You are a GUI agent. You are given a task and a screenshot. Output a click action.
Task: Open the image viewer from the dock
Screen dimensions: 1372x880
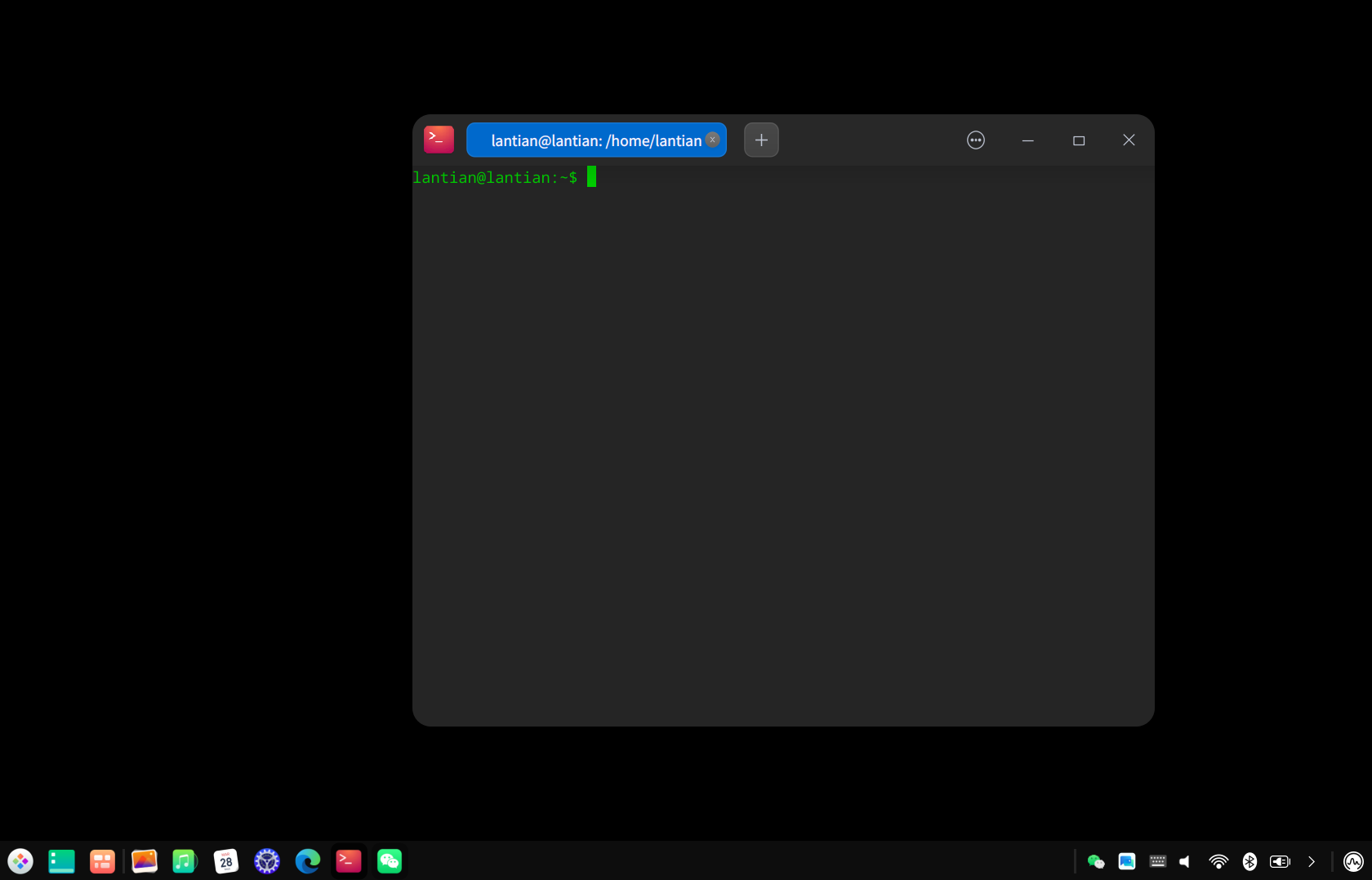pos(145,861)
